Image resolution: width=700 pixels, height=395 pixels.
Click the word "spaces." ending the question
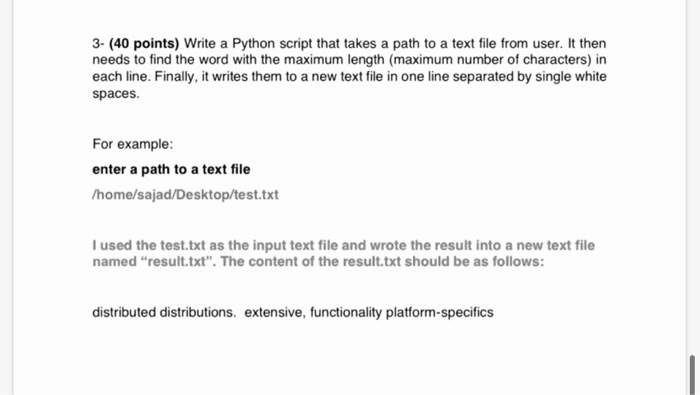pos(116,94)
